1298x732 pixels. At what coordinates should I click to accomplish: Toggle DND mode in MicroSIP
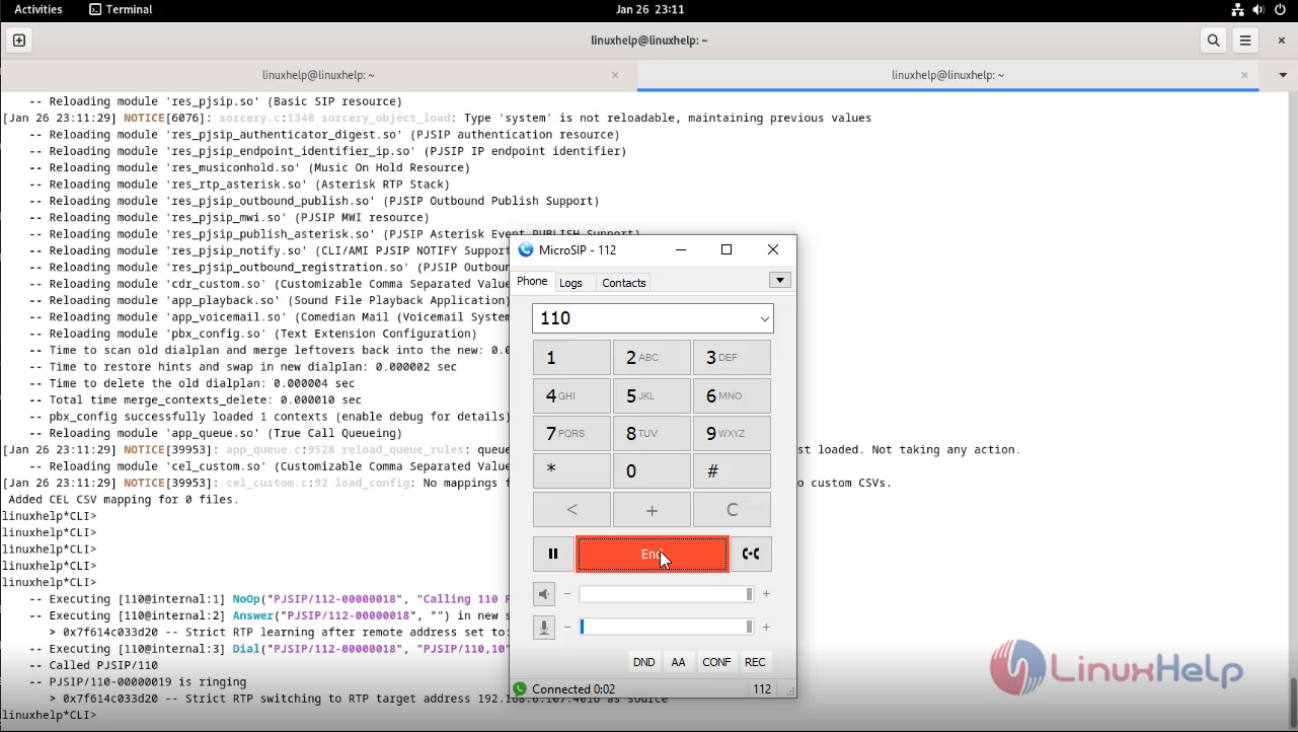[x=644, y=662]
